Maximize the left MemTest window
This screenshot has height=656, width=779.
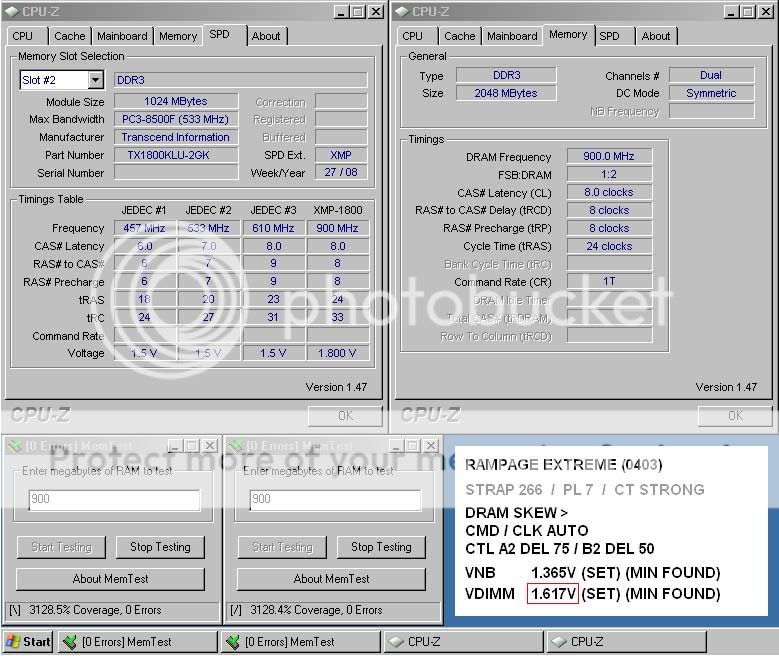point(192,446)
